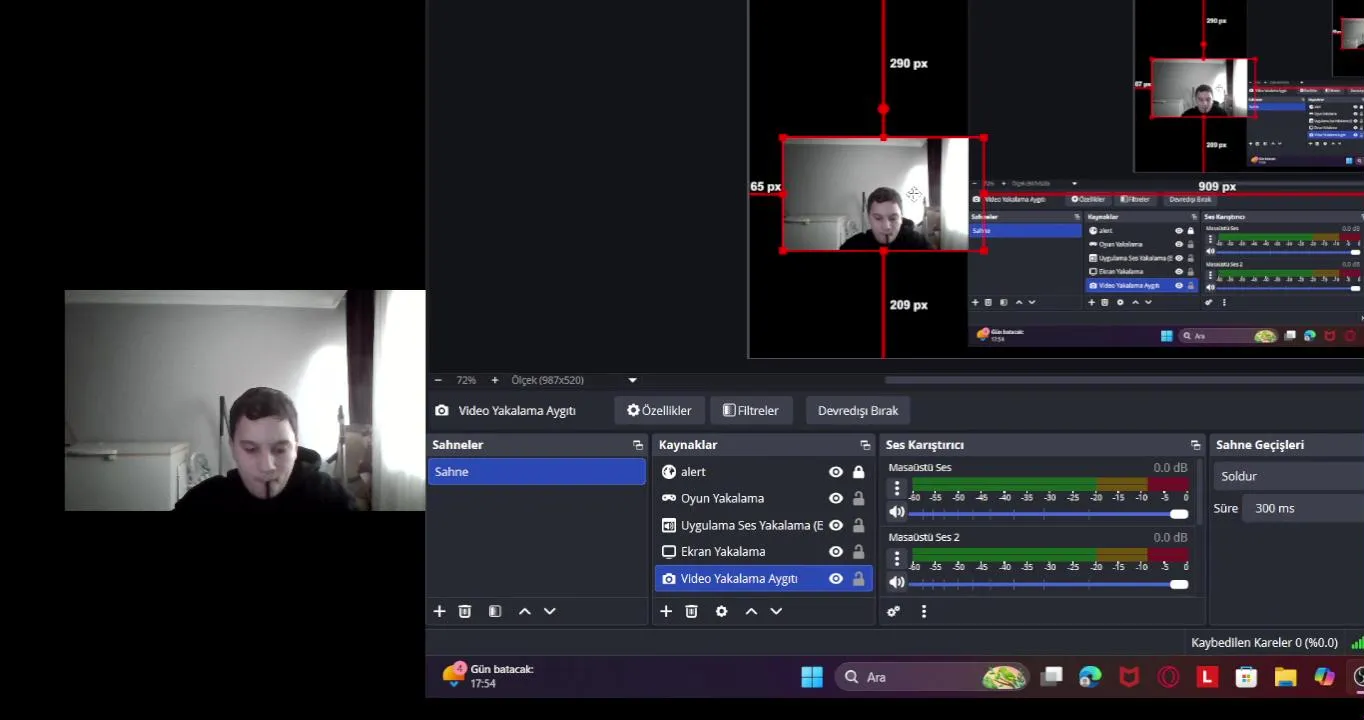
Task: Lock the Video Yakalama Aygıtı source
Action: 858,578
